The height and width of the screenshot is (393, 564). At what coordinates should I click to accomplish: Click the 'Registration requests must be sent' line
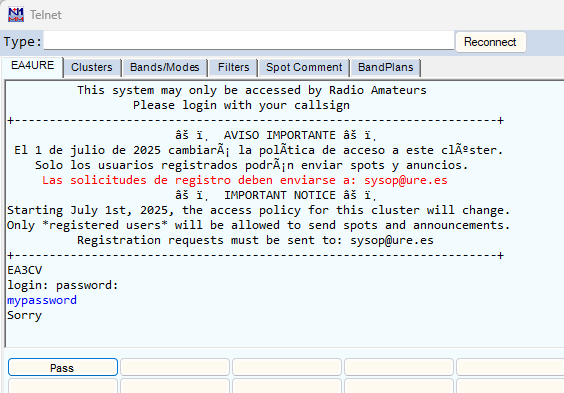pyautogui.click(x=255, y=240)
